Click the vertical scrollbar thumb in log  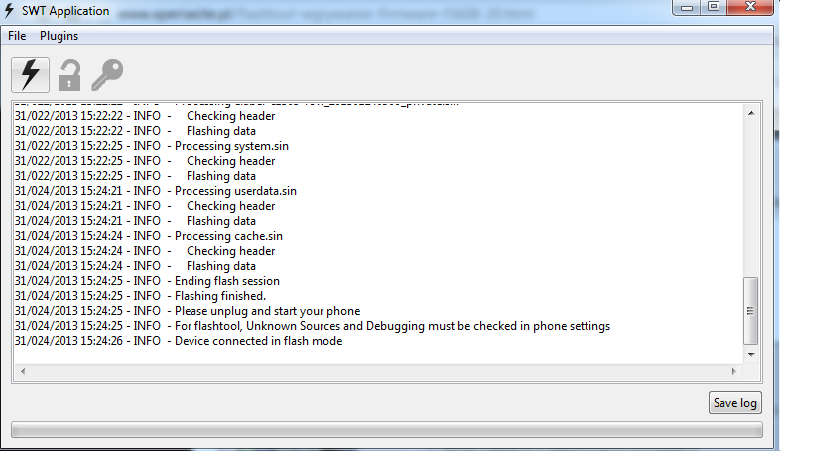pos(751,310)
